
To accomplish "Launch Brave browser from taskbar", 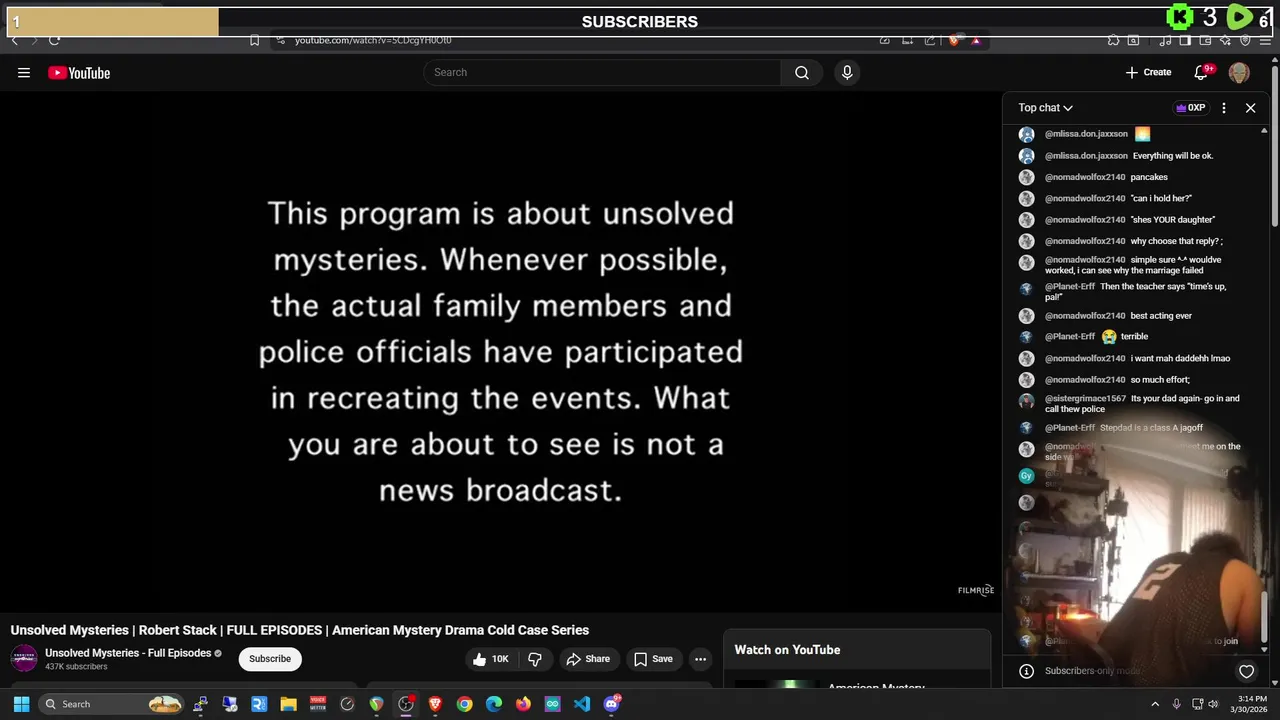I will 435,704.
